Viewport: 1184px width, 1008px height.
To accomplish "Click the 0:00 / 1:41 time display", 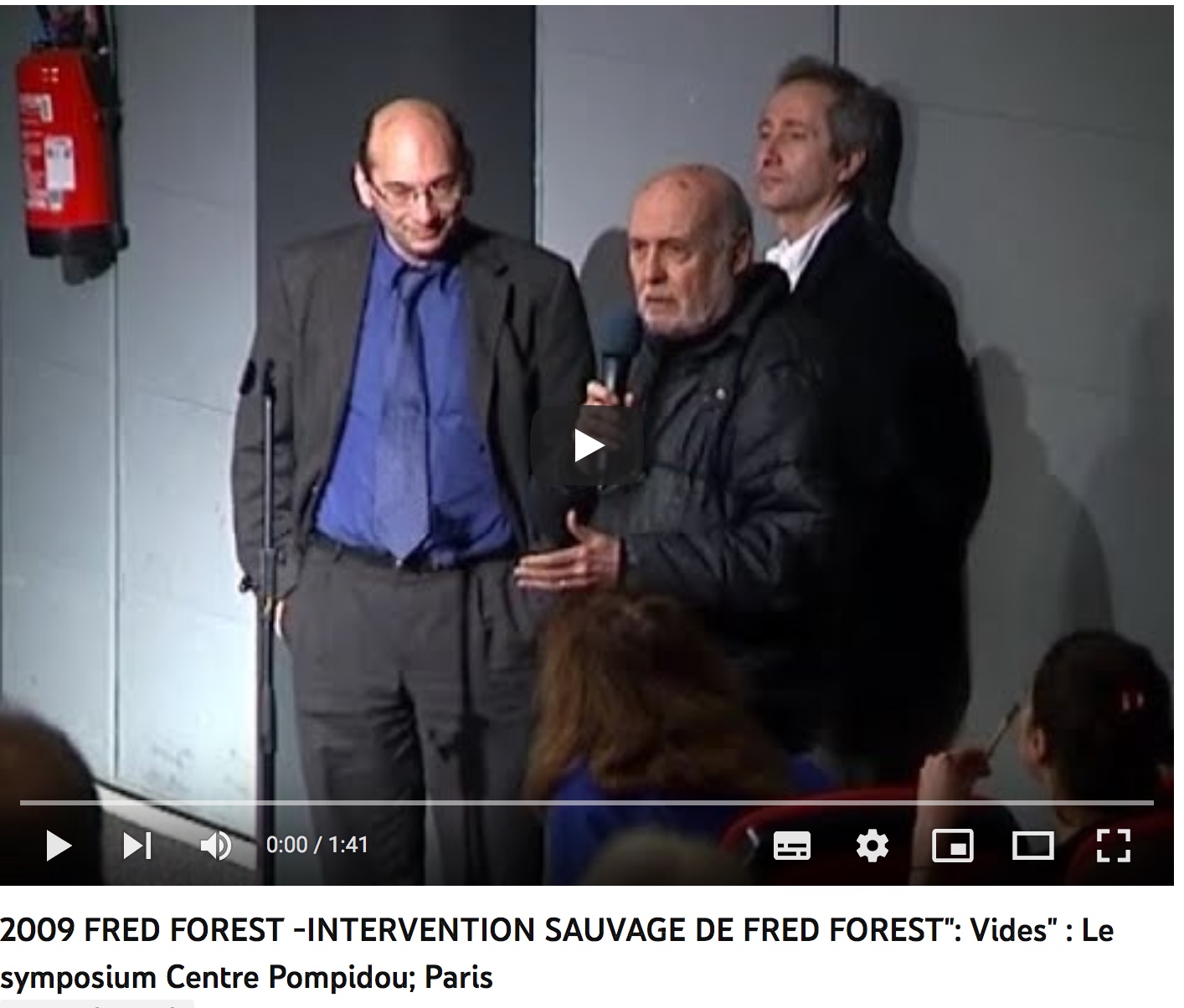I will 317,846.
